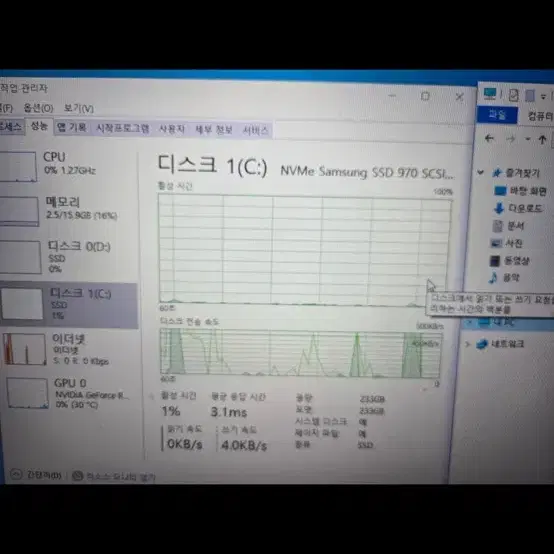Open Explorer recent locations dropdown arrow

tap(528, 139)
